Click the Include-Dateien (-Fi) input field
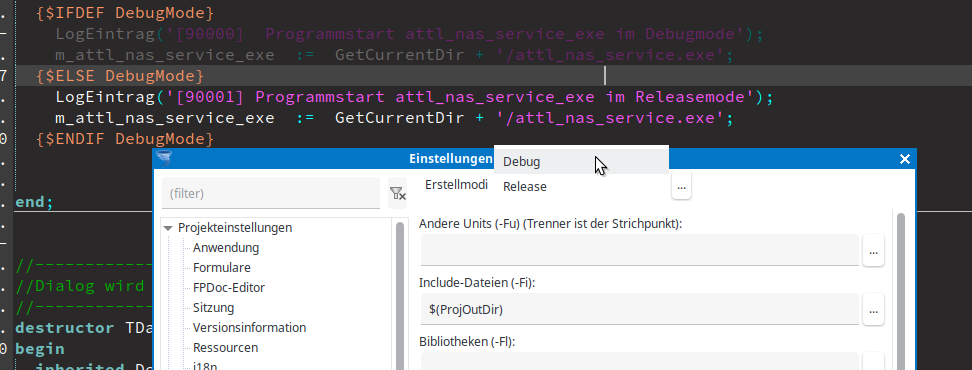Viewport: 972px width, 370px height. [640, 309]
